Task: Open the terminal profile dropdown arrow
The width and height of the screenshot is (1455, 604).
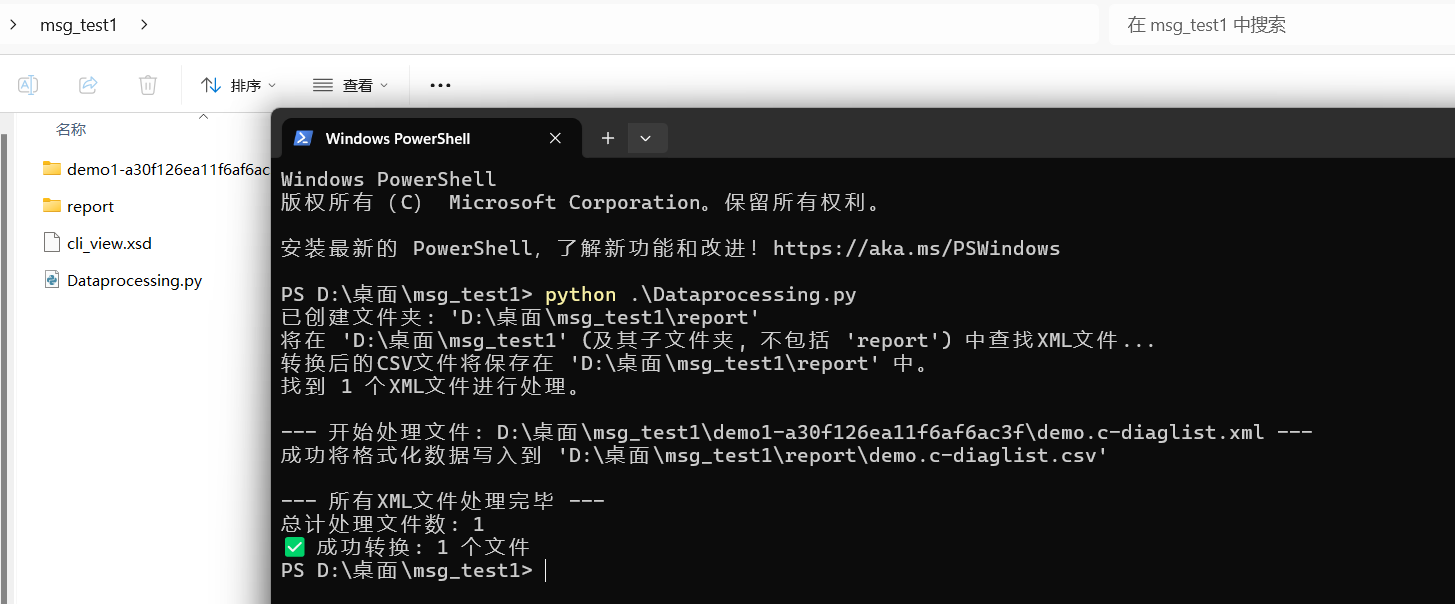Action: pyautogui.click(x=646, y=138)
